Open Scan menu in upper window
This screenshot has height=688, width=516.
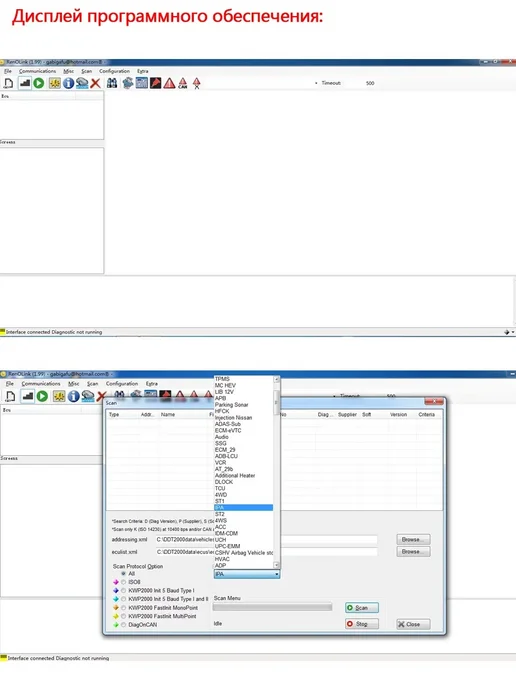click(86, 71)
